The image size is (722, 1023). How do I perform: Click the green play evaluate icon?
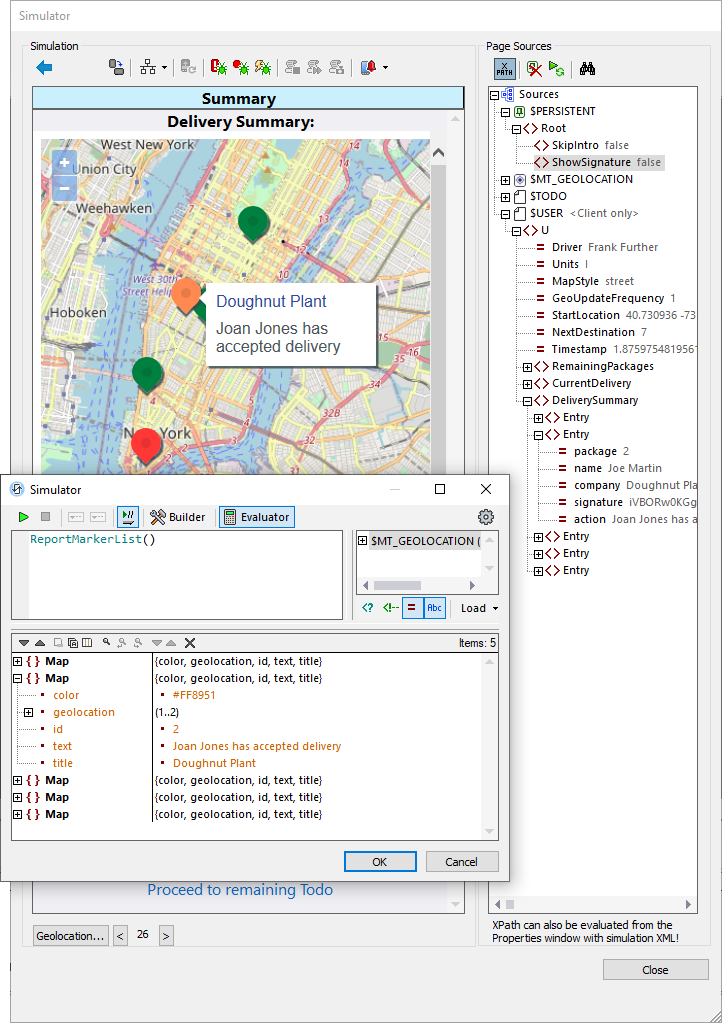23,517
